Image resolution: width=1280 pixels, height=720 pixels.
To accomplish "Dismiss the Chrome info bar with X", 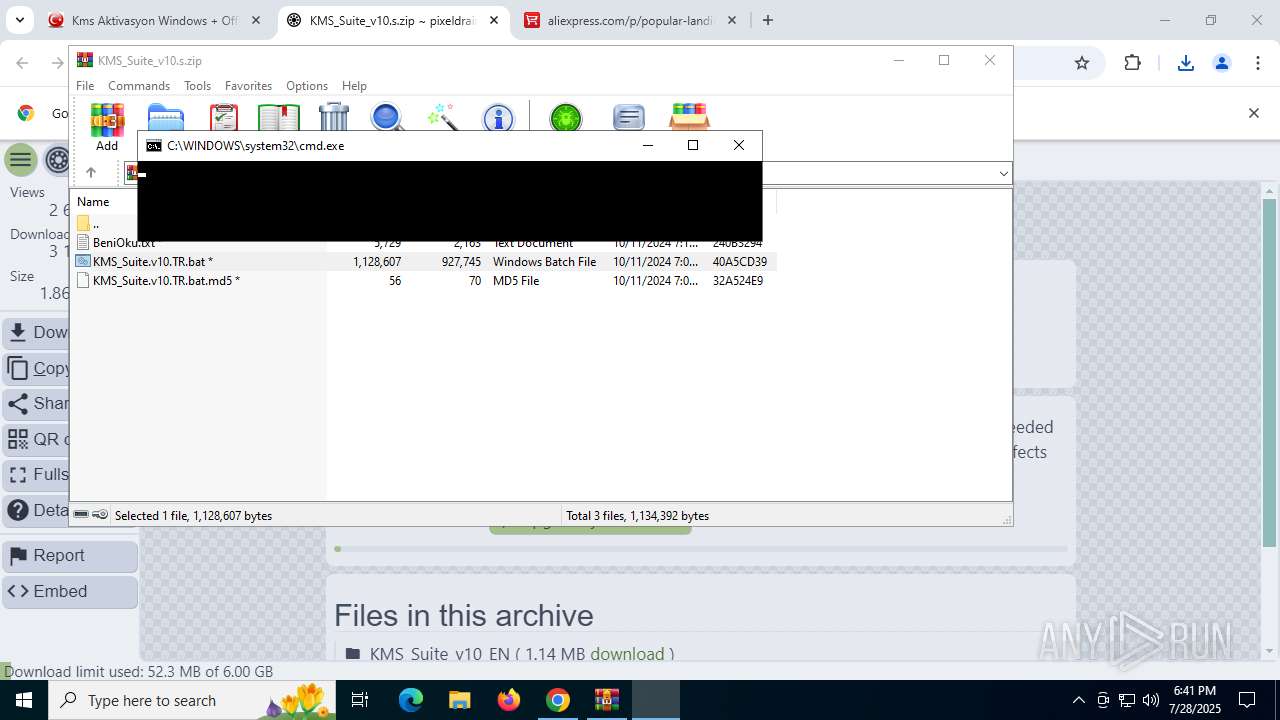I will tap(1253, 113).
